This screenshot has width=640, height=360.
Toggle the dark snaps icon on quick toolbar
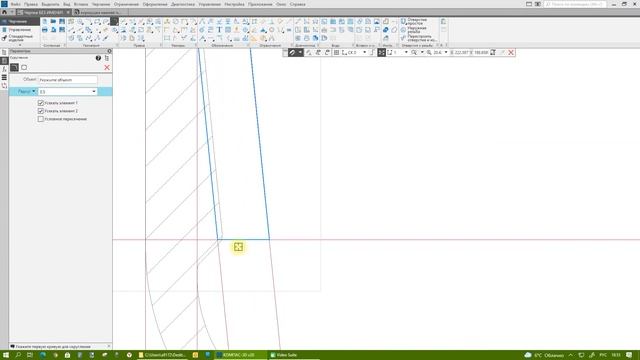(381, 53)
